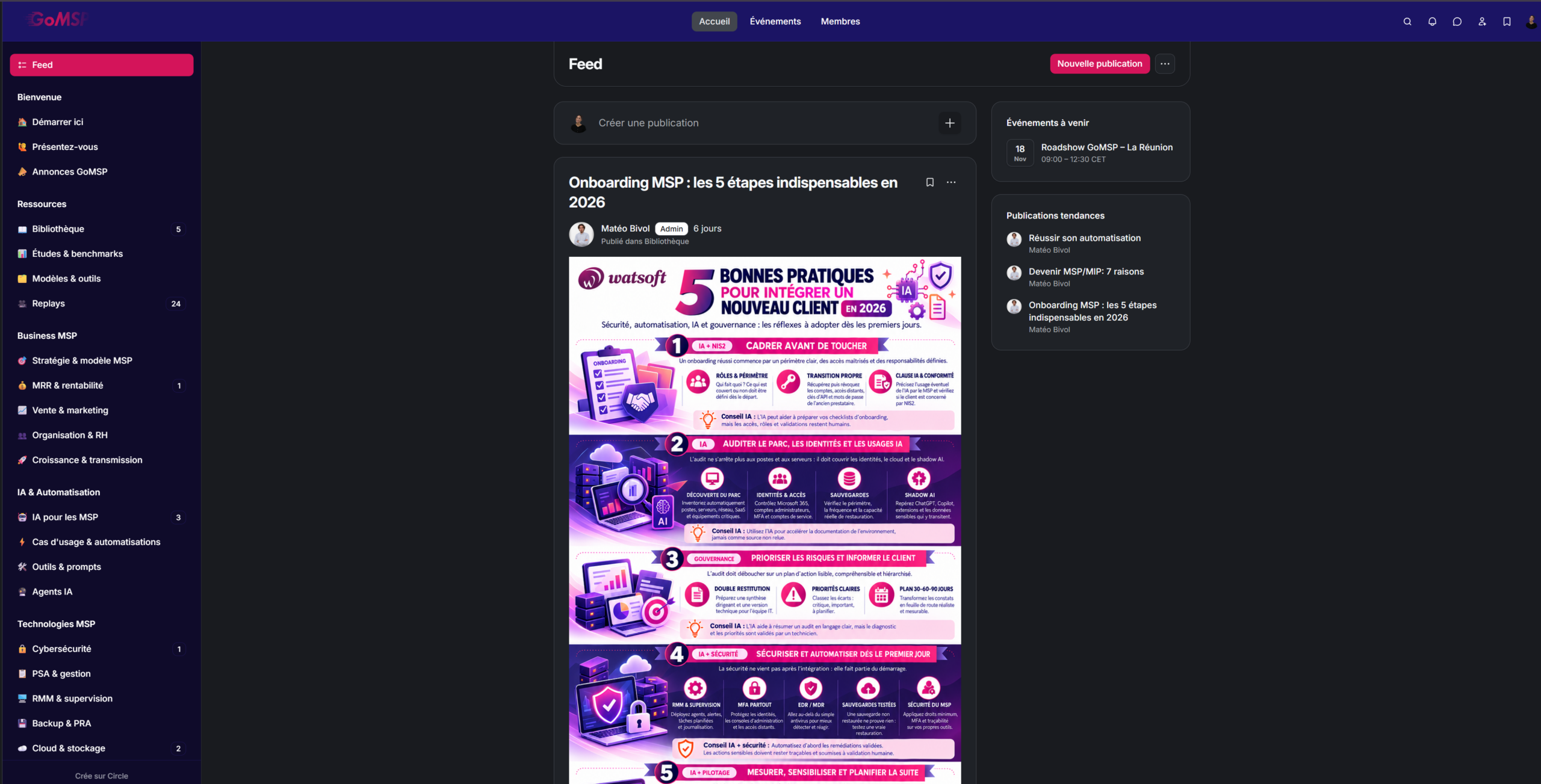
Task: Click the Backup & PRA floppy icon
Action: 22,723
